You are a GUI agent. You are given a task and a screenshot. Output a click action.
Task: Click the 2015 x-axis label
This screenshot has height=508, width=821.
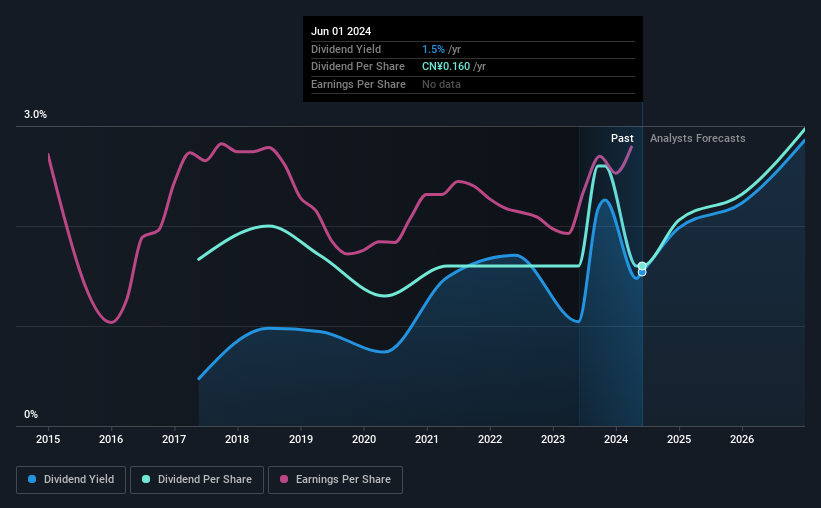coord(48,439)
